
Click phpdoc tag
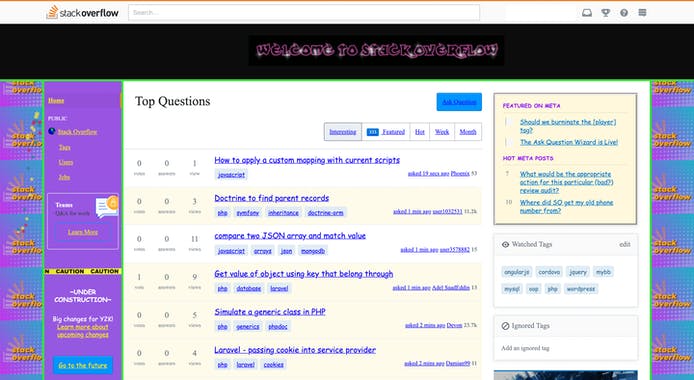click(278, 326)
